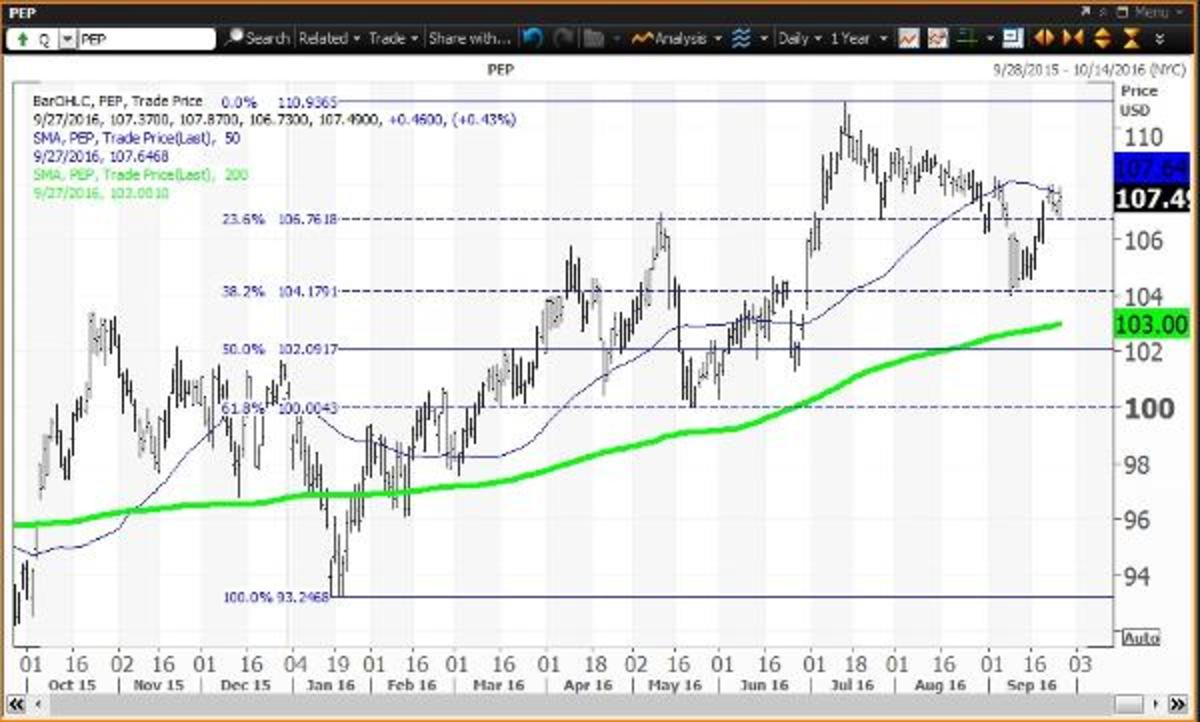
Task: Open the Daily interval dropdown
Action: 799,39
